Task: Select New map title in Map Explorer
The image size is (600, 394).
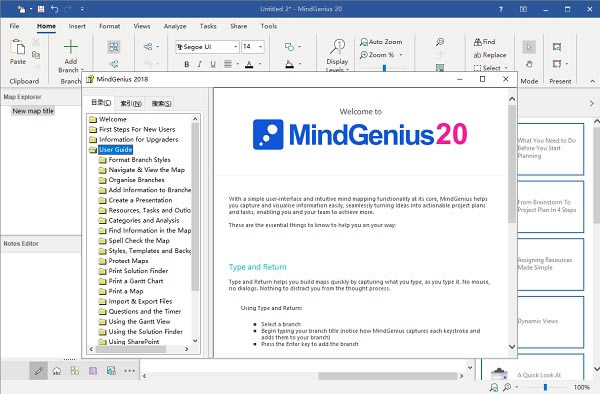Action: [33, 111]
